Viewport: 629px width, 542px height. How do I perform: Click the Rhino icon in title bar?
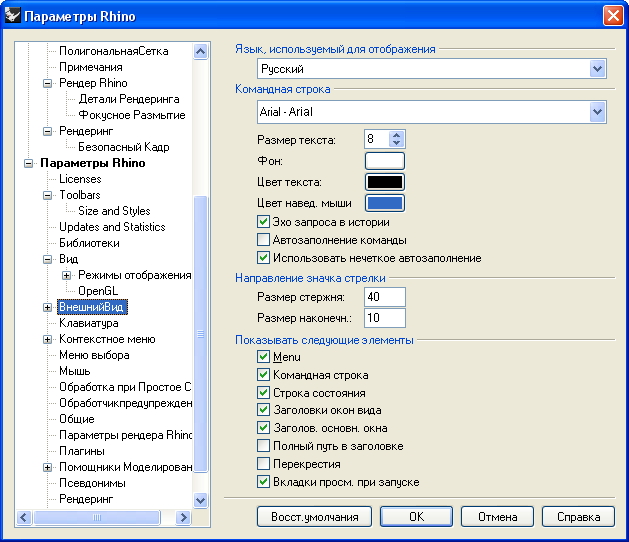pyautogui.click(x=13, y=16)
